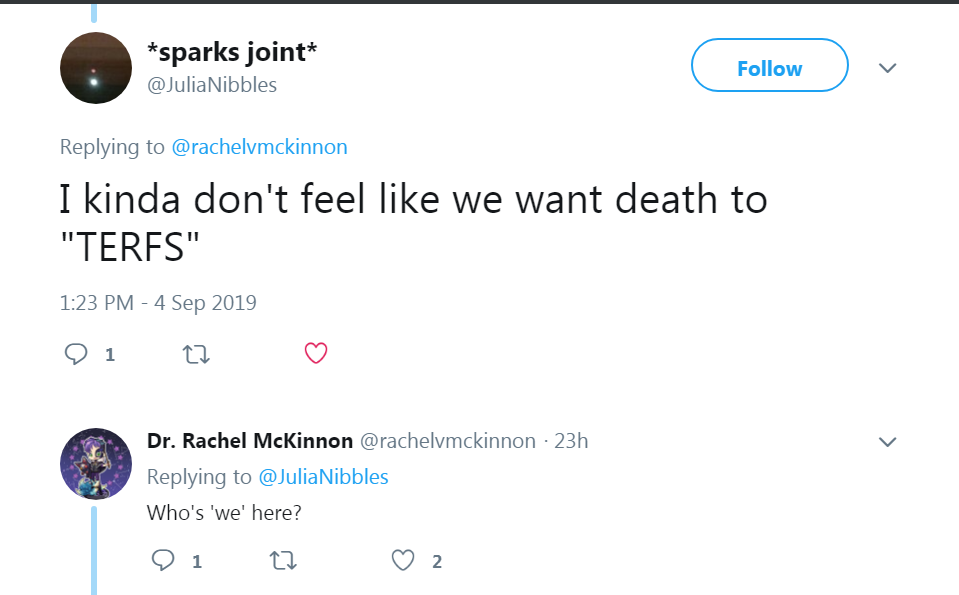
Task: Open Dr. Rachel McKinnon's avatar
Action: click(96, 464)
